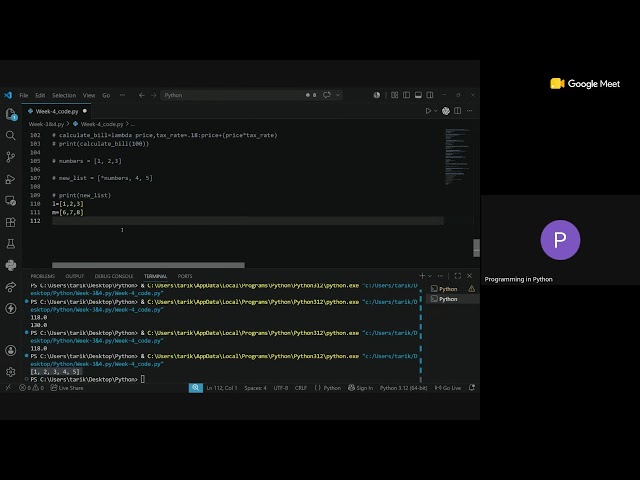Open the Accounts menu icon
Viewport: 640px width, 480px height.
11,350
